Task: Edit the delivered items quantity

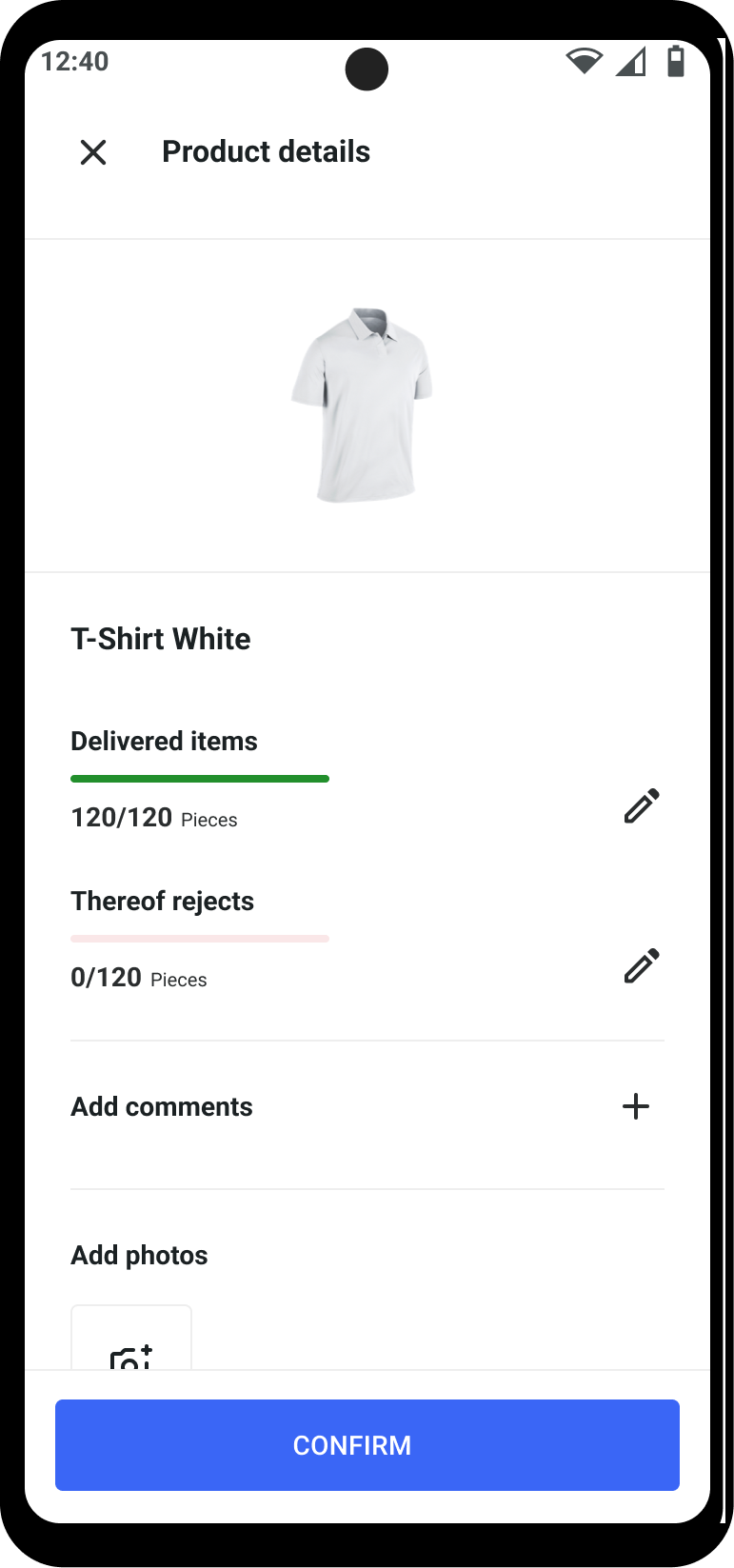Action: (x=642, y=805)
